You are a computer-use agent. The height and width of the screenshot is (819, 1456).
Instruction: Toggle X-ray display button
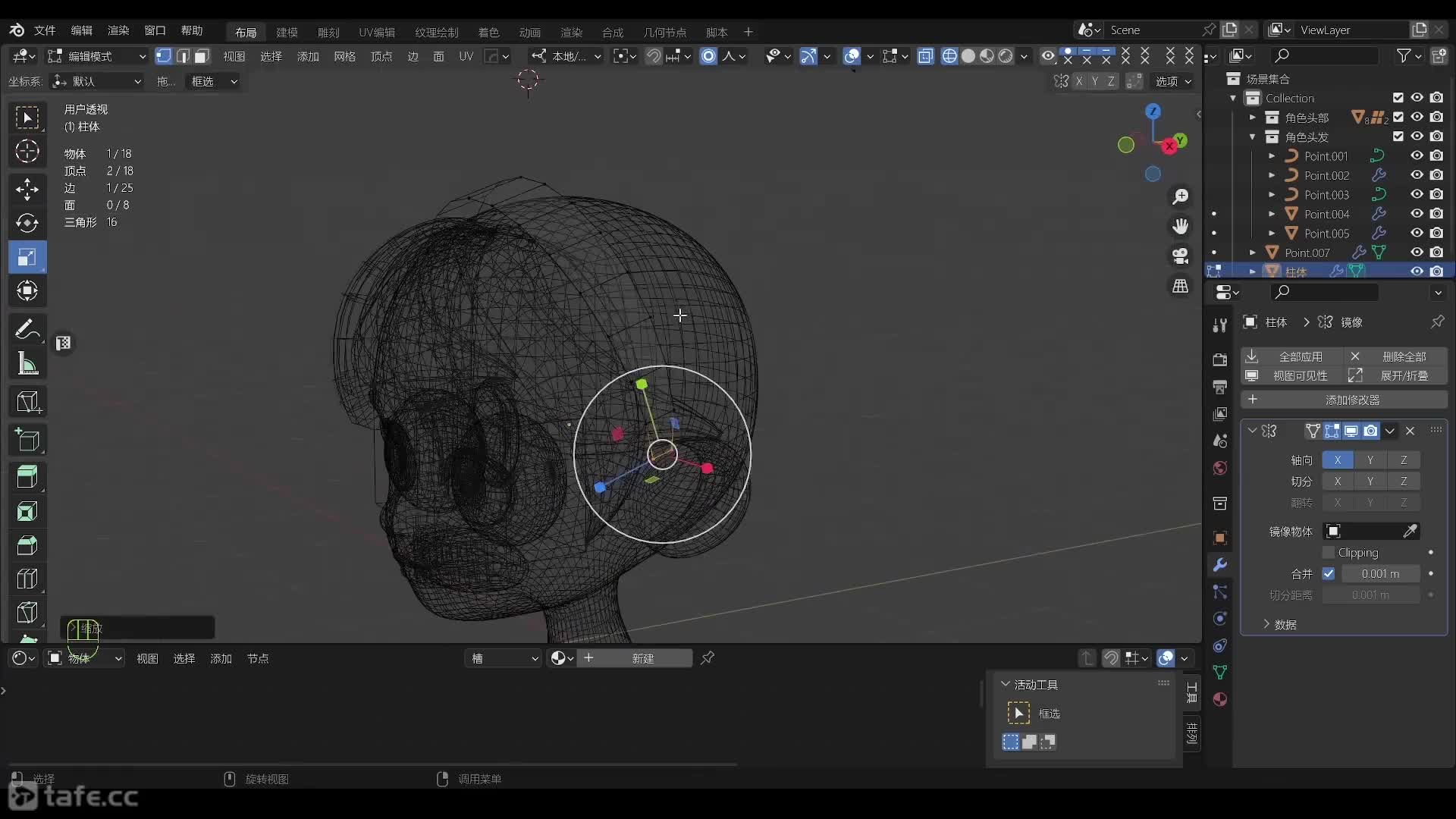[925, 56]
